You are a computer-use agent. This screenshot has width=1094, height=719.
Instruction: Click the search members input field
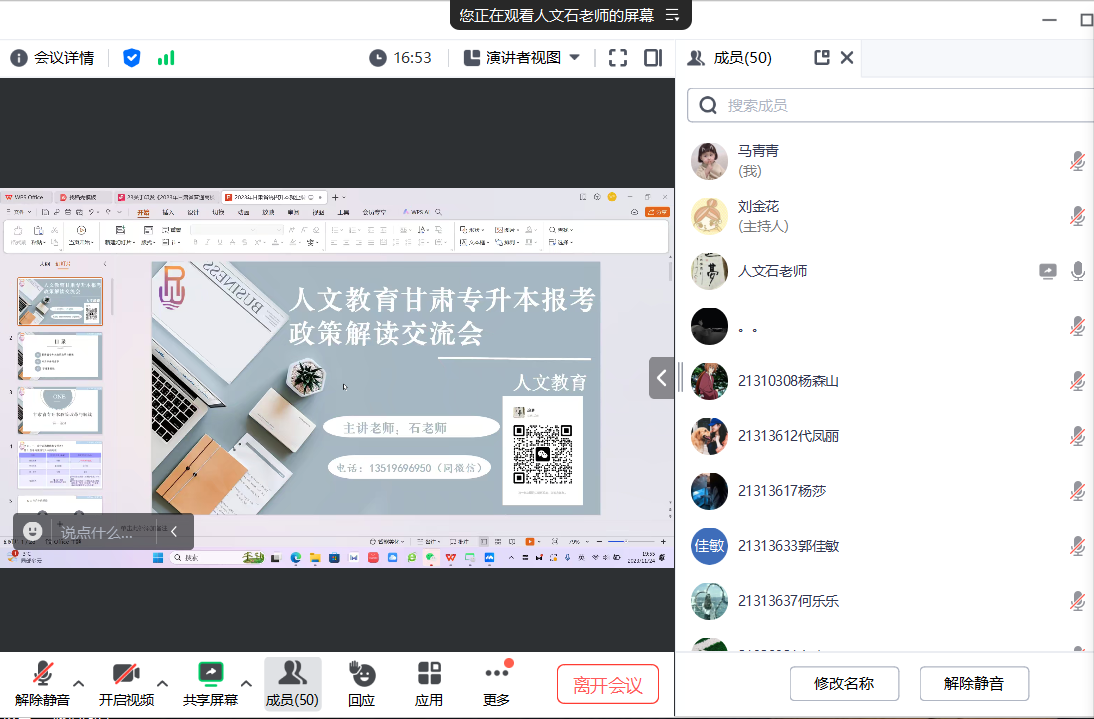click(900, 105)
